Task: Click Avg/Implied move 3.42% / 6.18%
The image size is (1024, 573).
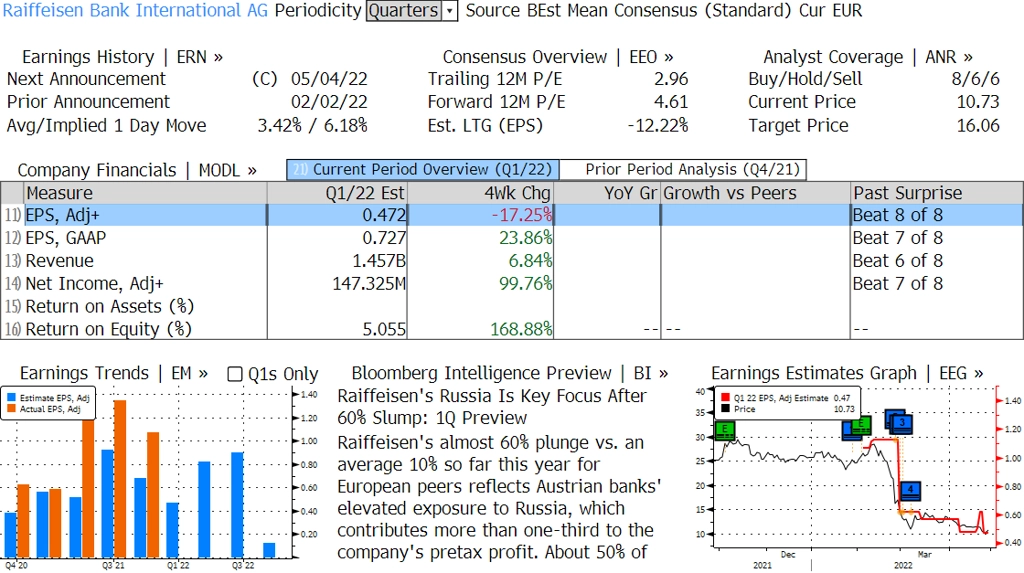Action: pyautogui.click(x=312, y=125)
